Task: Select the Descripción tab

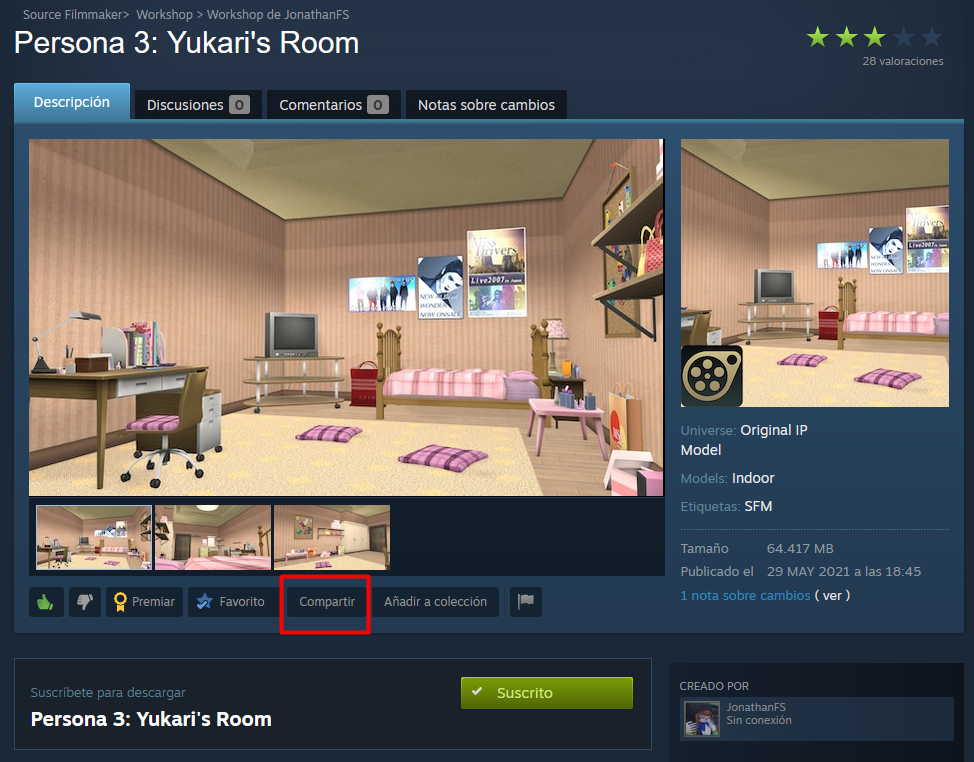Action: (x=71, y=101)
